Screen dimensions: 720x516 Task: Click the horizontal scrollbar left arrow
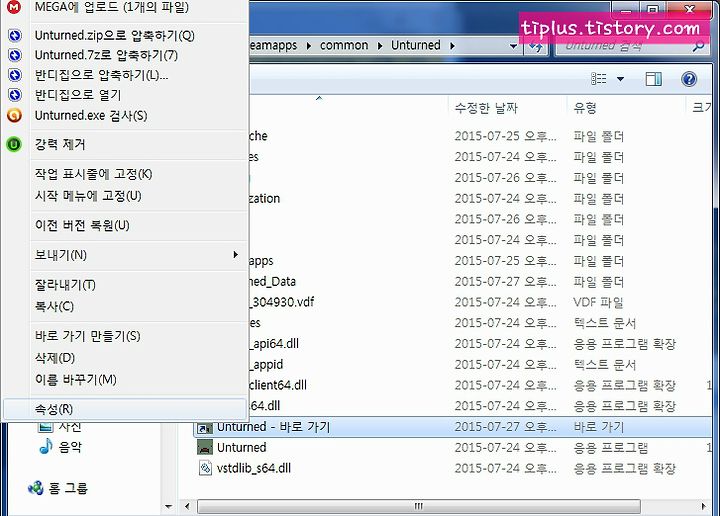click(186, 506)
